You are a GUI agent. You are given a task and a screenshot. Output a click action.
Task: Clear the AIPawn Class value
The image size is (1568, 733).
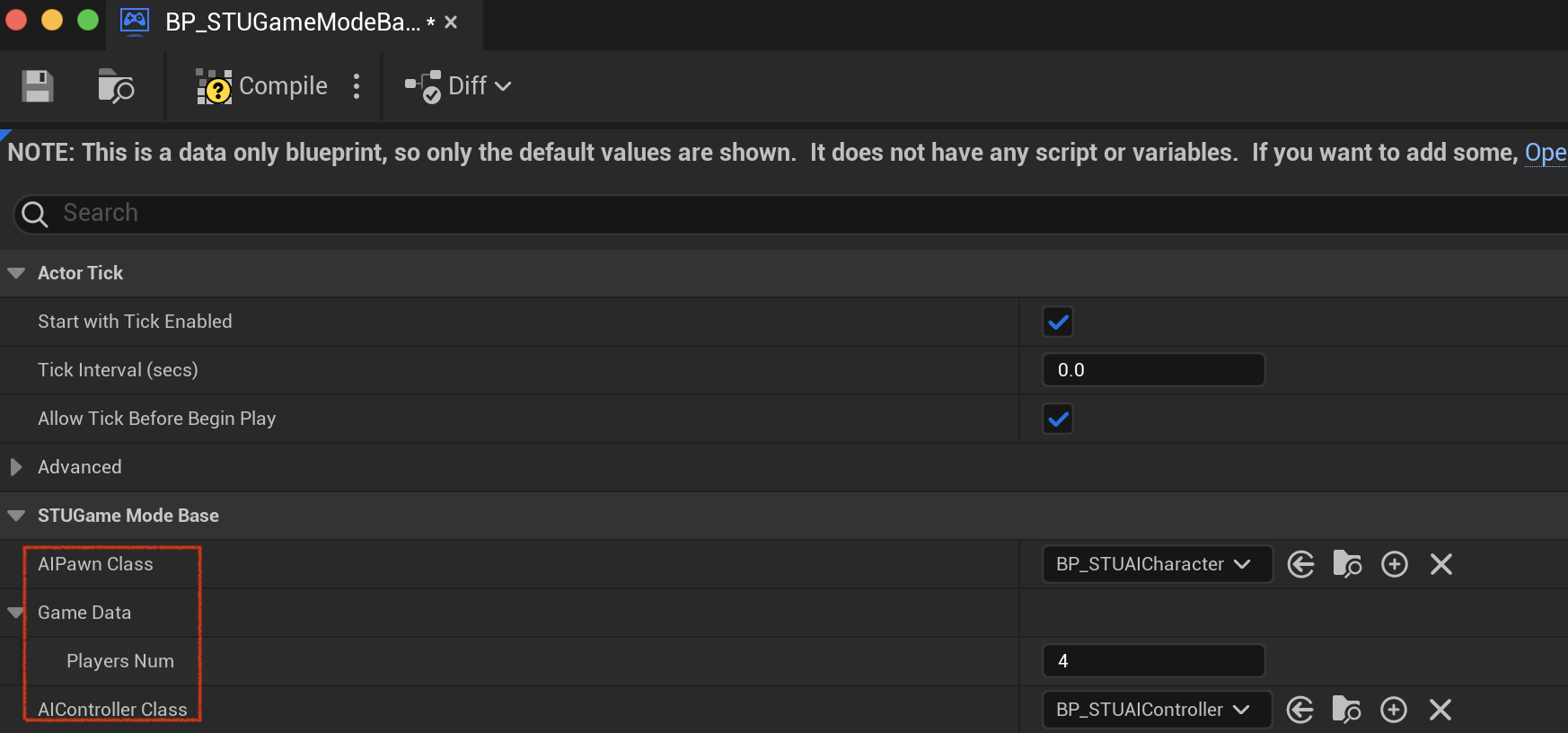pyautogui.click(x=1440, y=564)
